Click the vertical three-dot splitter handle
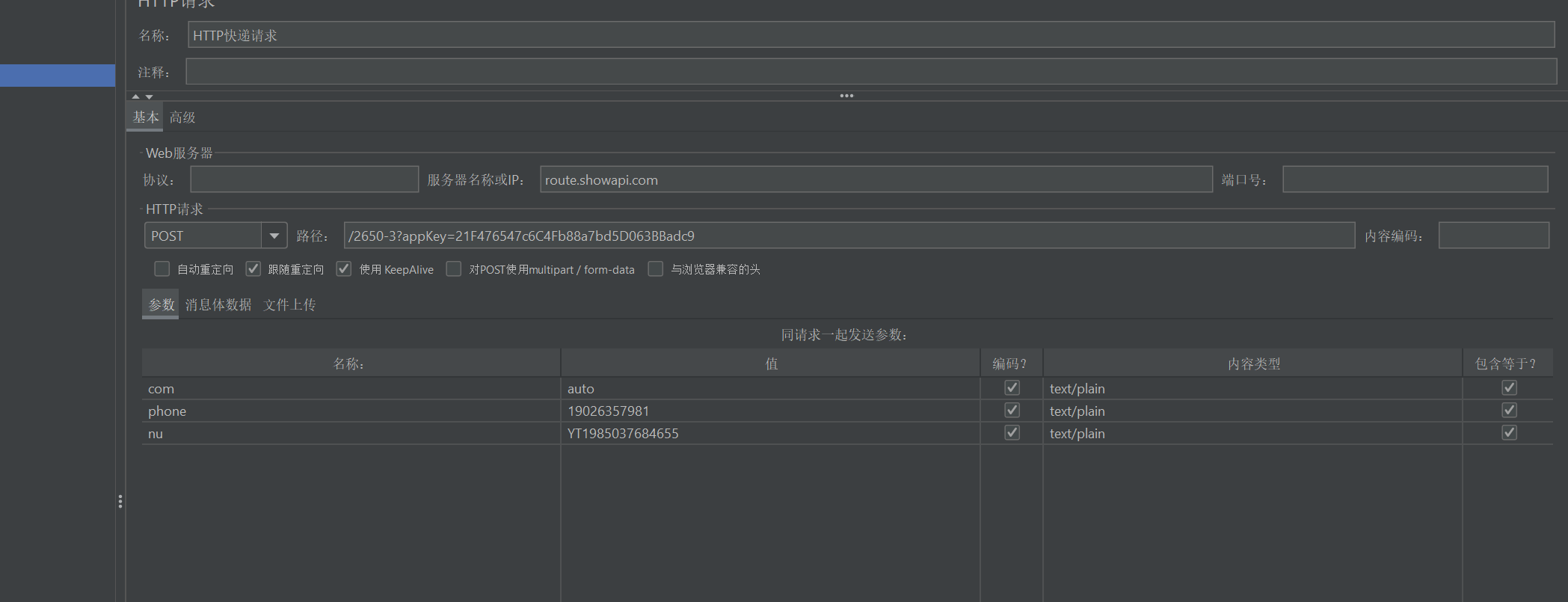Image resolution: width=1568 pixels, height=602 pixels. click(120, 502)
